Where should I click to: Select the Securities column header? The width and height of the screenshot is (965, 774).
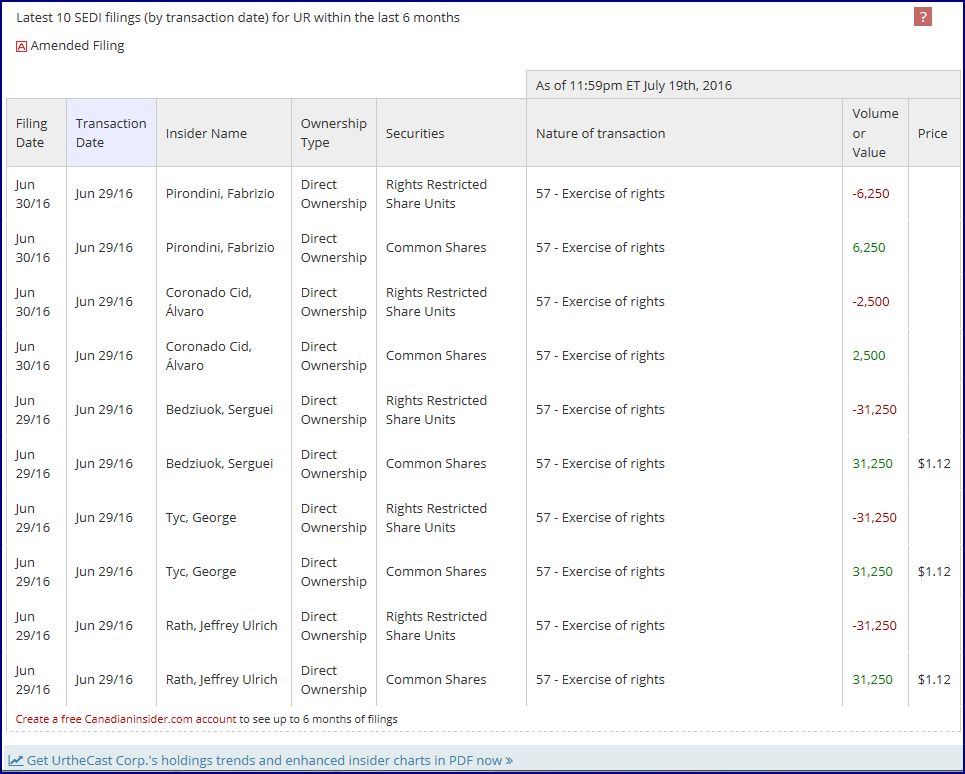[x=415, y=133]
